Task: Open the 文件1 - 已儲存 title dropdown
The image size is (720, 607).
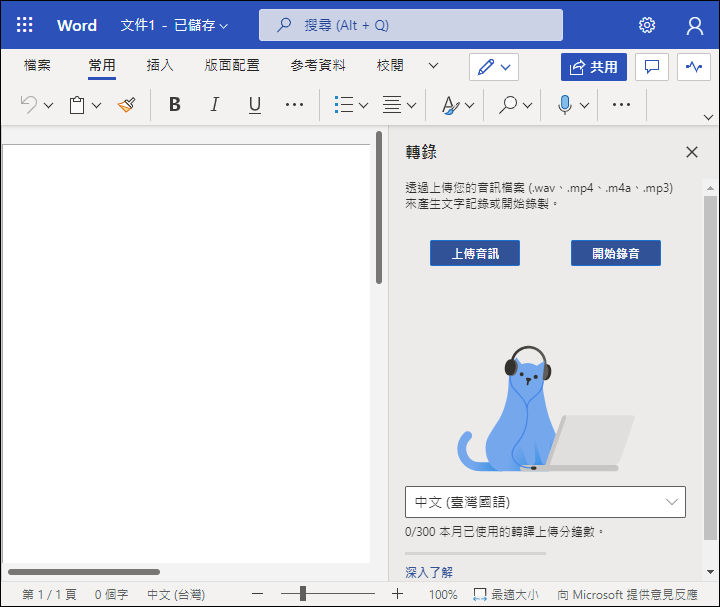Action: [174, 25]
